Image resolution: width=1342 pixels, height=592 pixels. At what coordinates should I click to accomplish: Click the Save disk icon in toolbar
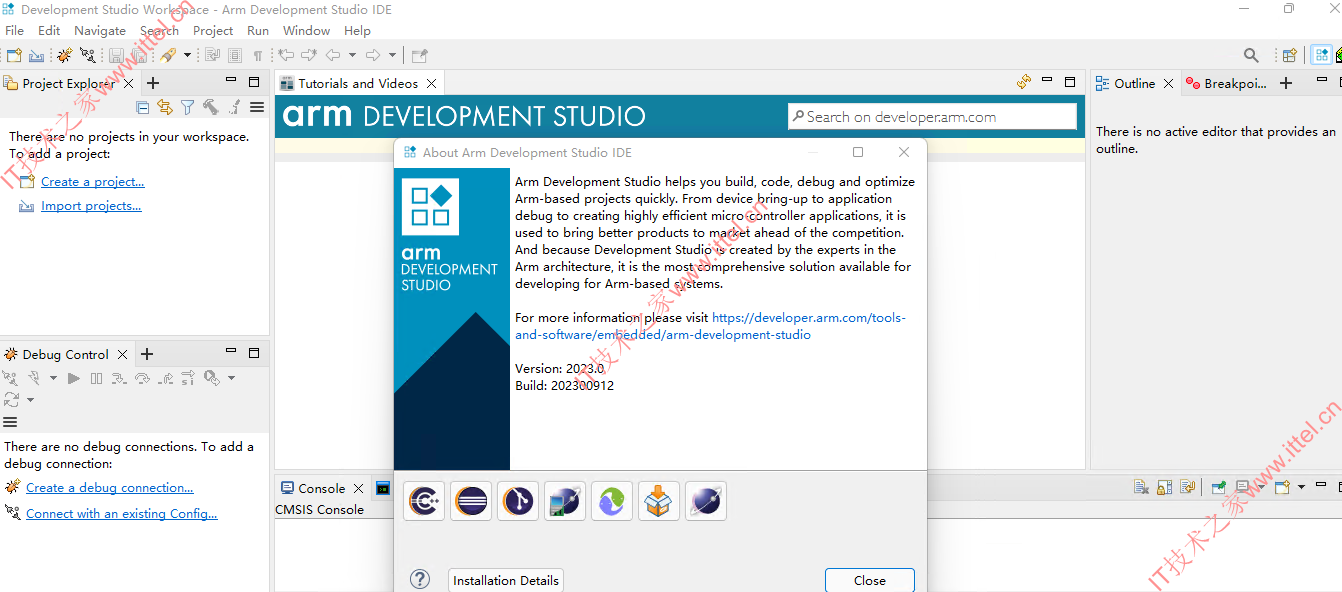pyautogui.click(x=116, y=55)
